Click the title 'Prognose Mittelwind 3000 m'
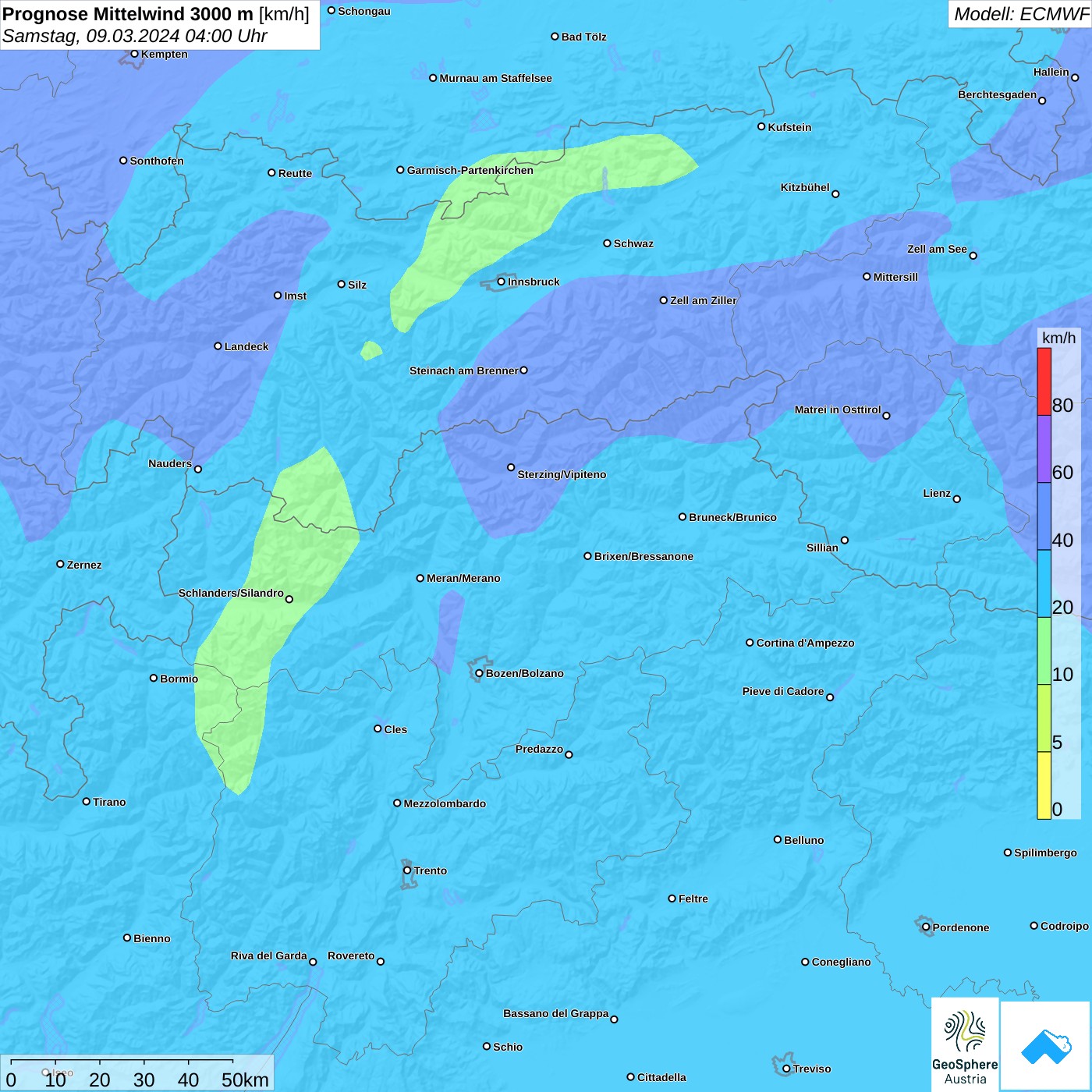Screen dimensions: 1092x1092 click(128, 14)
